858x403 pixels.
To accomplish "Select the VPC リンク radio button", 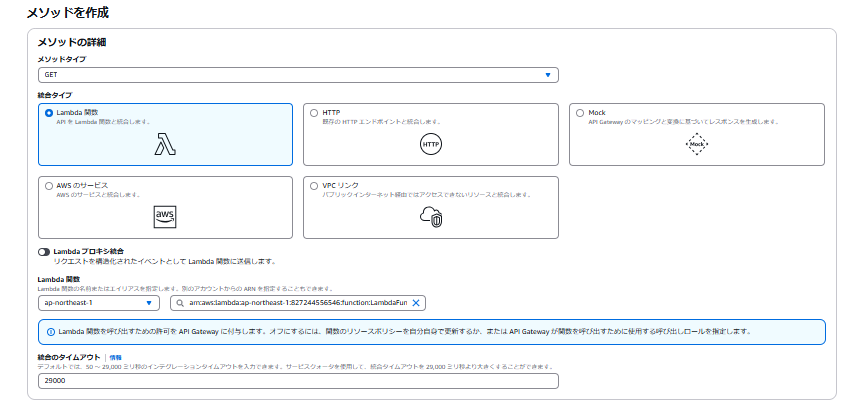I will click(x=314, y=186).
